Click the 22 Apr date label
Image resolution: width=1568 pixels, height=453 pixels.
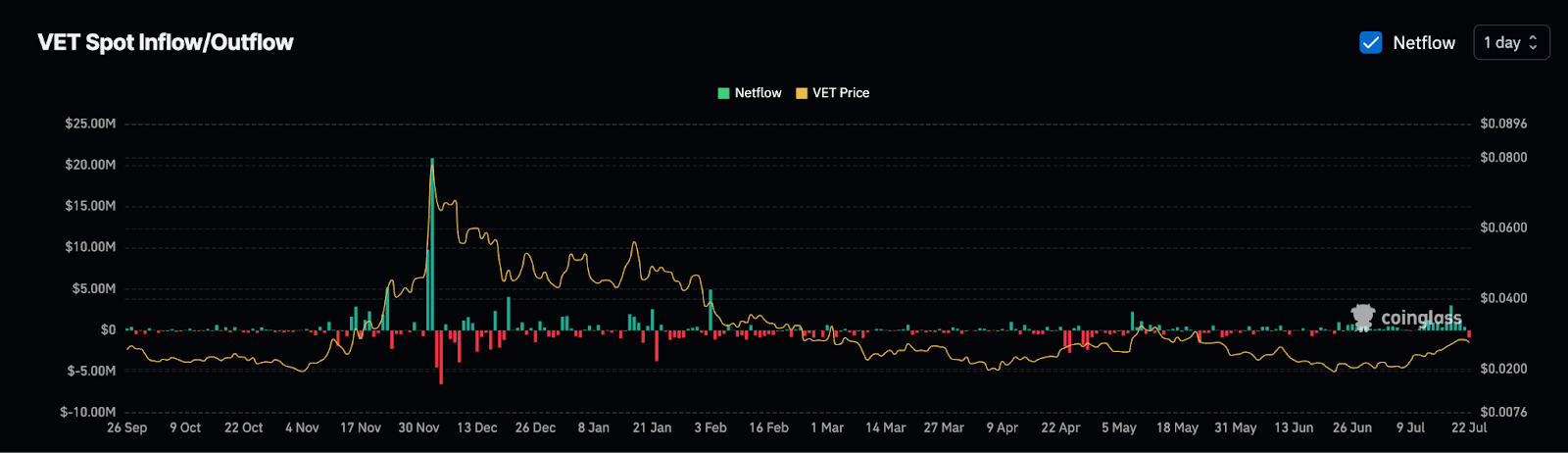click(1060, 428)
